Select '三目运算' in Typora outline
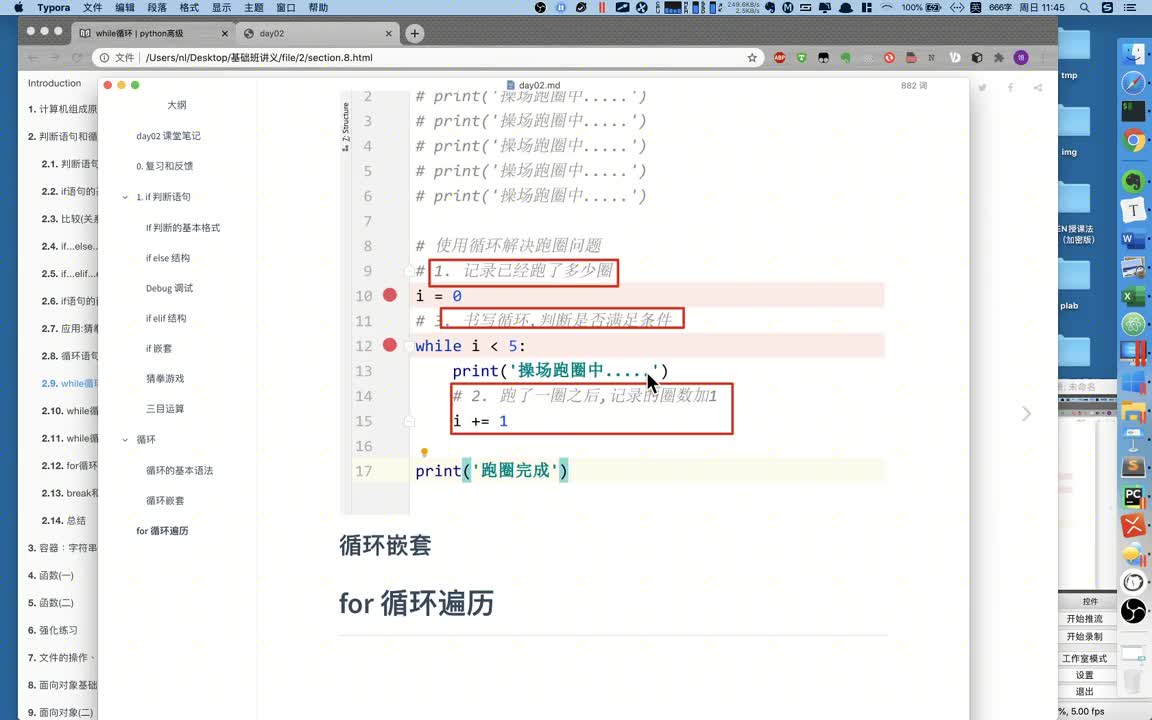Image resolution: width=1152 pixels, height=720 pixels. coord(165,408)
